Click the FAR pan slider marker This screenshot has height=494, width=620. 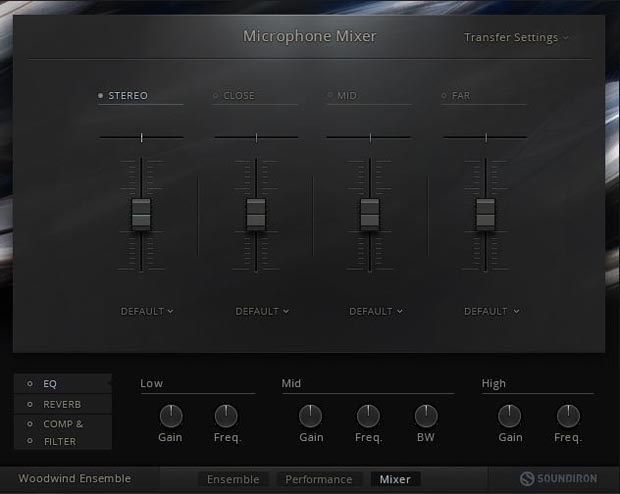[x=486, y=137]
